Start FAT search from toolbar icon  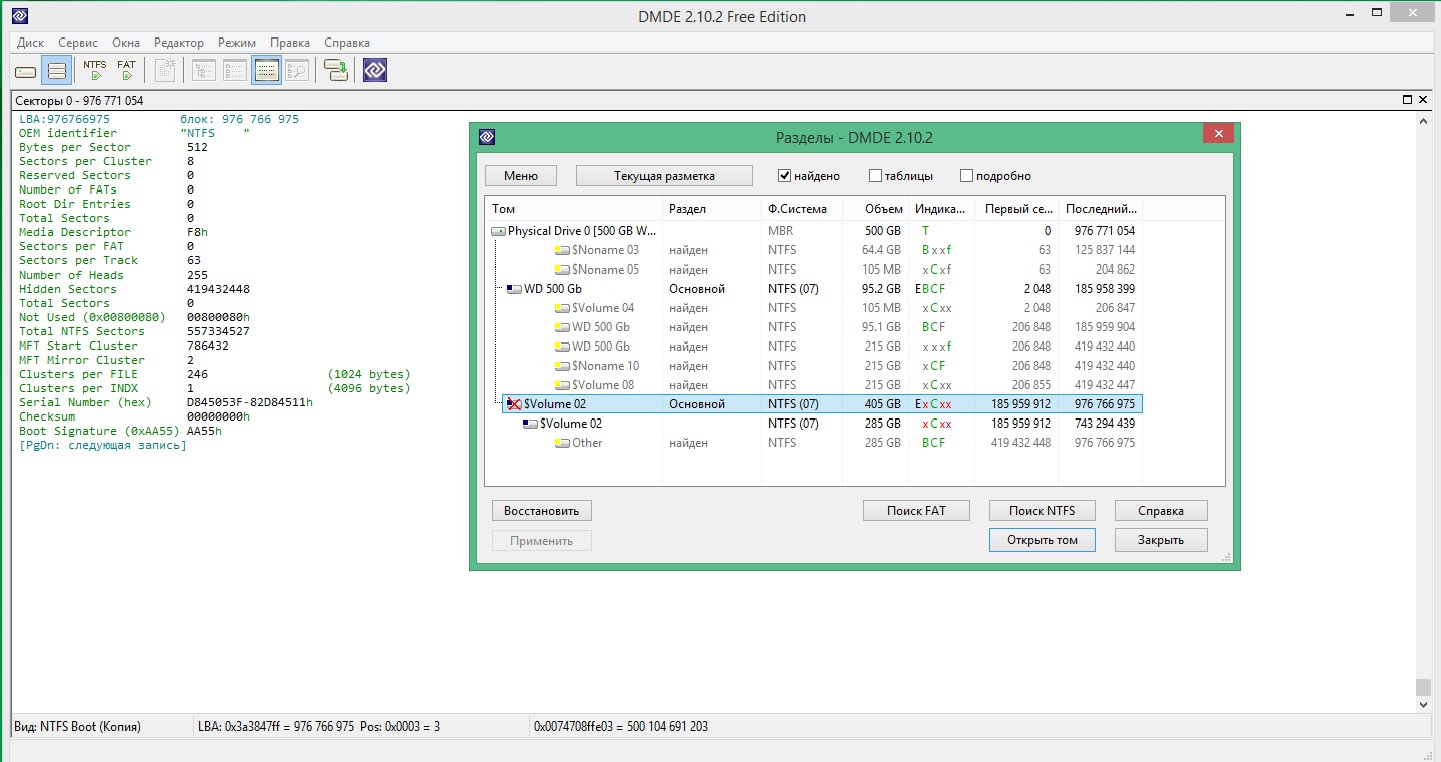coord(126,70)
